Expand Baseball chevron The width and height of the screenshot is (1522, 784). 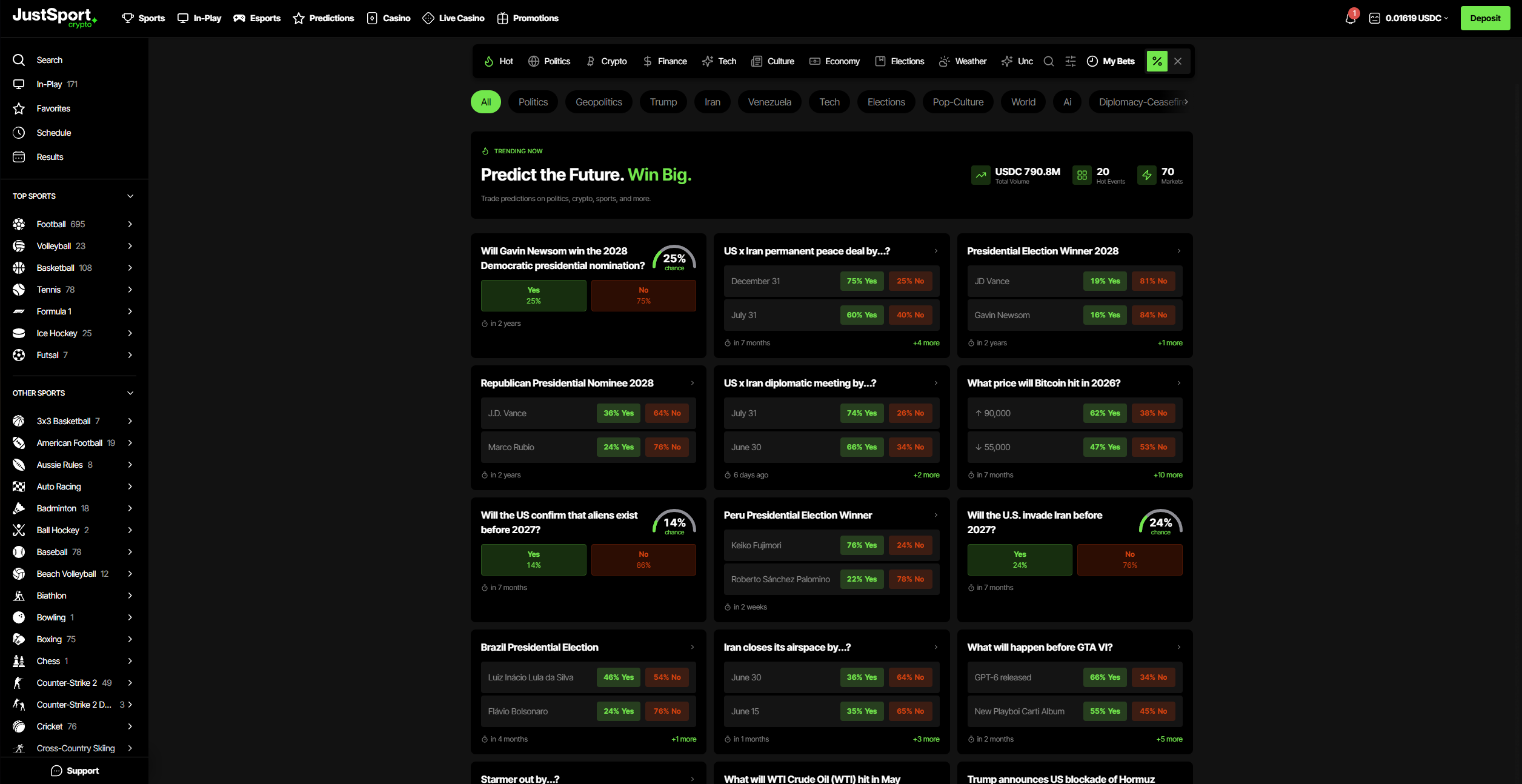pos(130,552)
